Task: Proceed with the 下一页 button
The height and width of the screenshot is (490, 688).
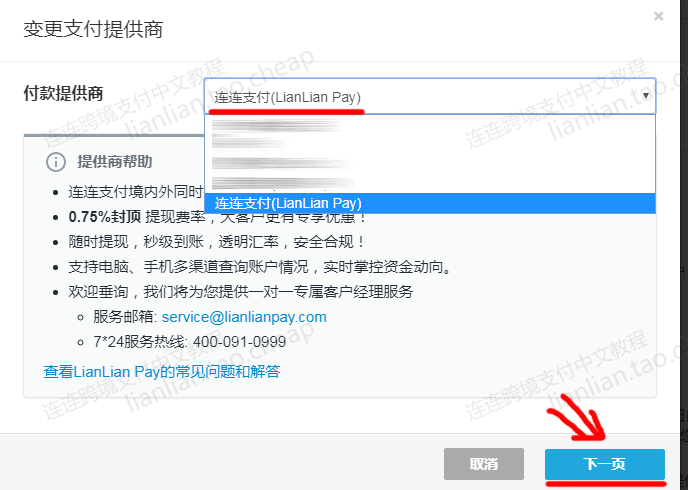Action: point(605,464)
